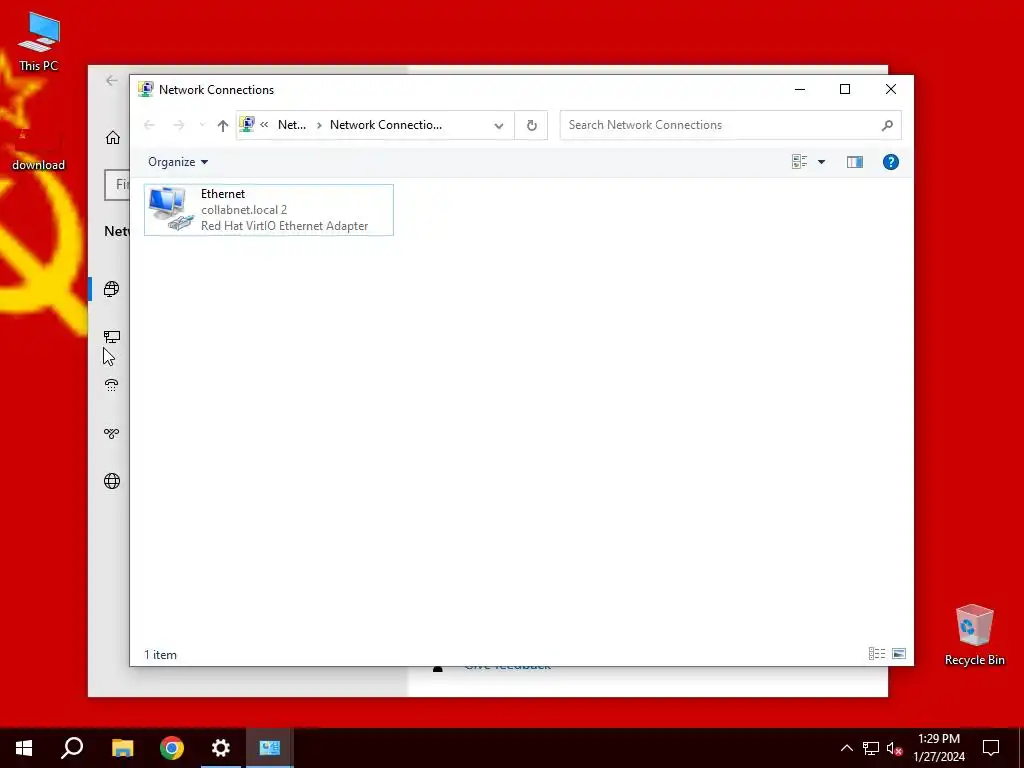Open Home in Settings window
The width and height of the screenshot is (1024, 768).
[x=113, y=138]
